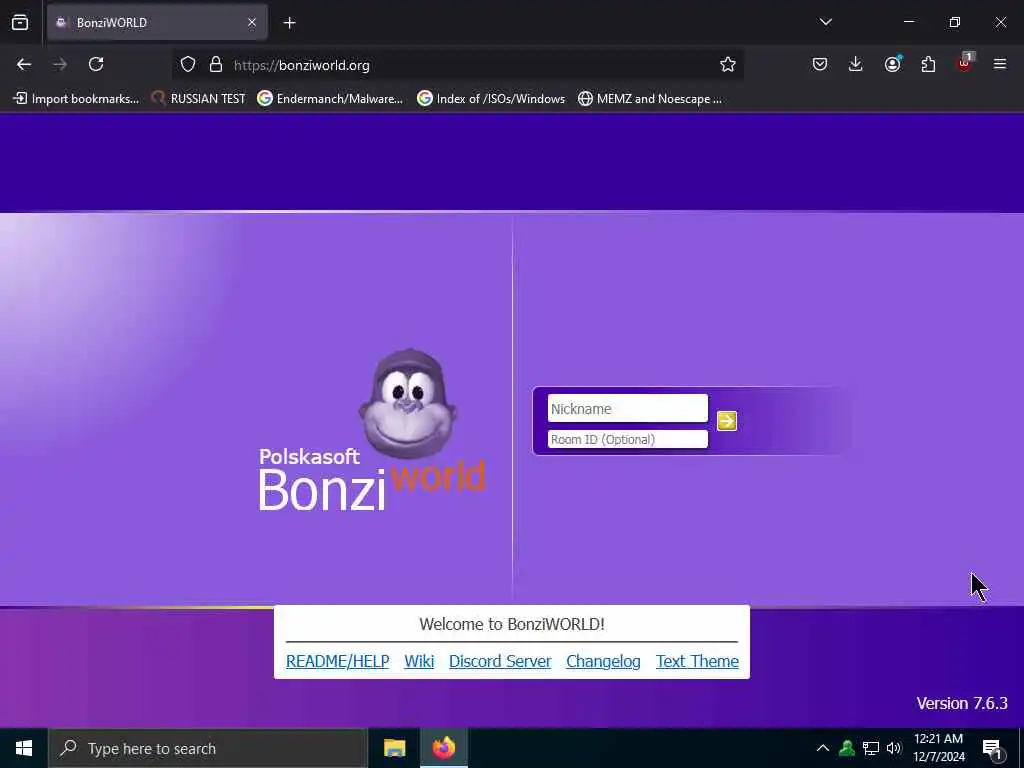Reload the page with the refresh icon

(x=96, y=64)
